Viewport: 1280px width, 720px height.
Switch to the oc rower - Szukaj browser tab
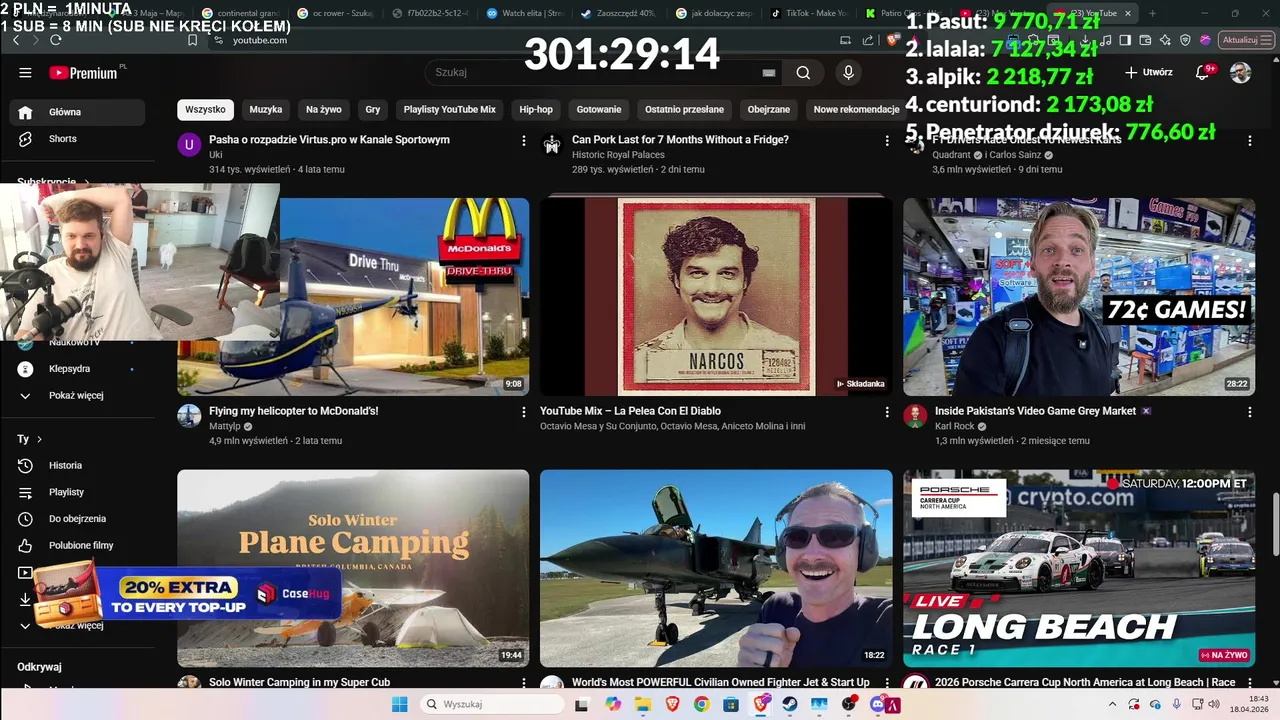click(333, 14)
